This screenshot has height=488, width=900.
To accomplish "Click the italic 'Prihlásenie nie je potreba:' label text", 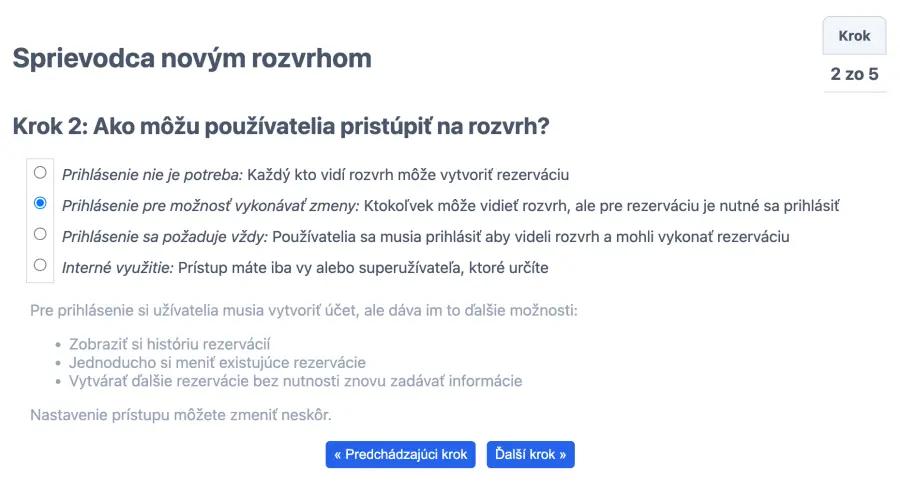I will click(153, 174).
